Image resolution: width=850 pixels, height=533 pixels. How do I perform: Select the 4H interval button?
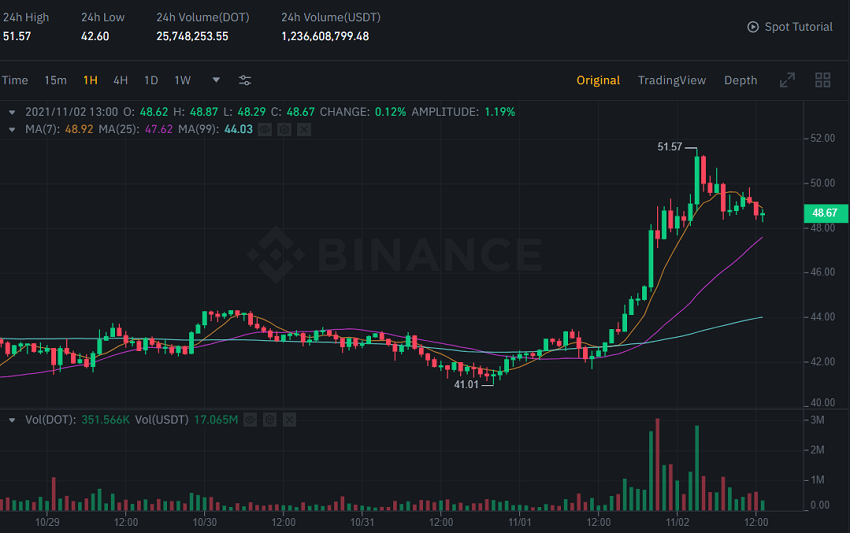120,80
